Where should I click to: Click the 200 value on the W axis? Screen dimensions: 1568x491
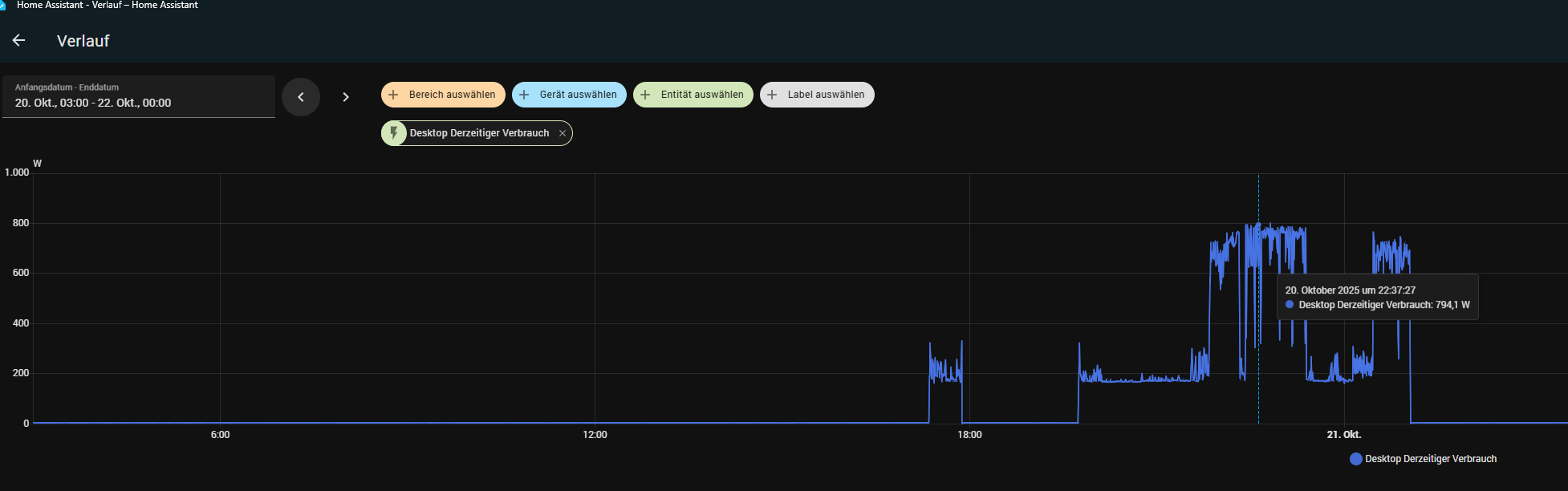pyautogui.click(x=21, y=373)
